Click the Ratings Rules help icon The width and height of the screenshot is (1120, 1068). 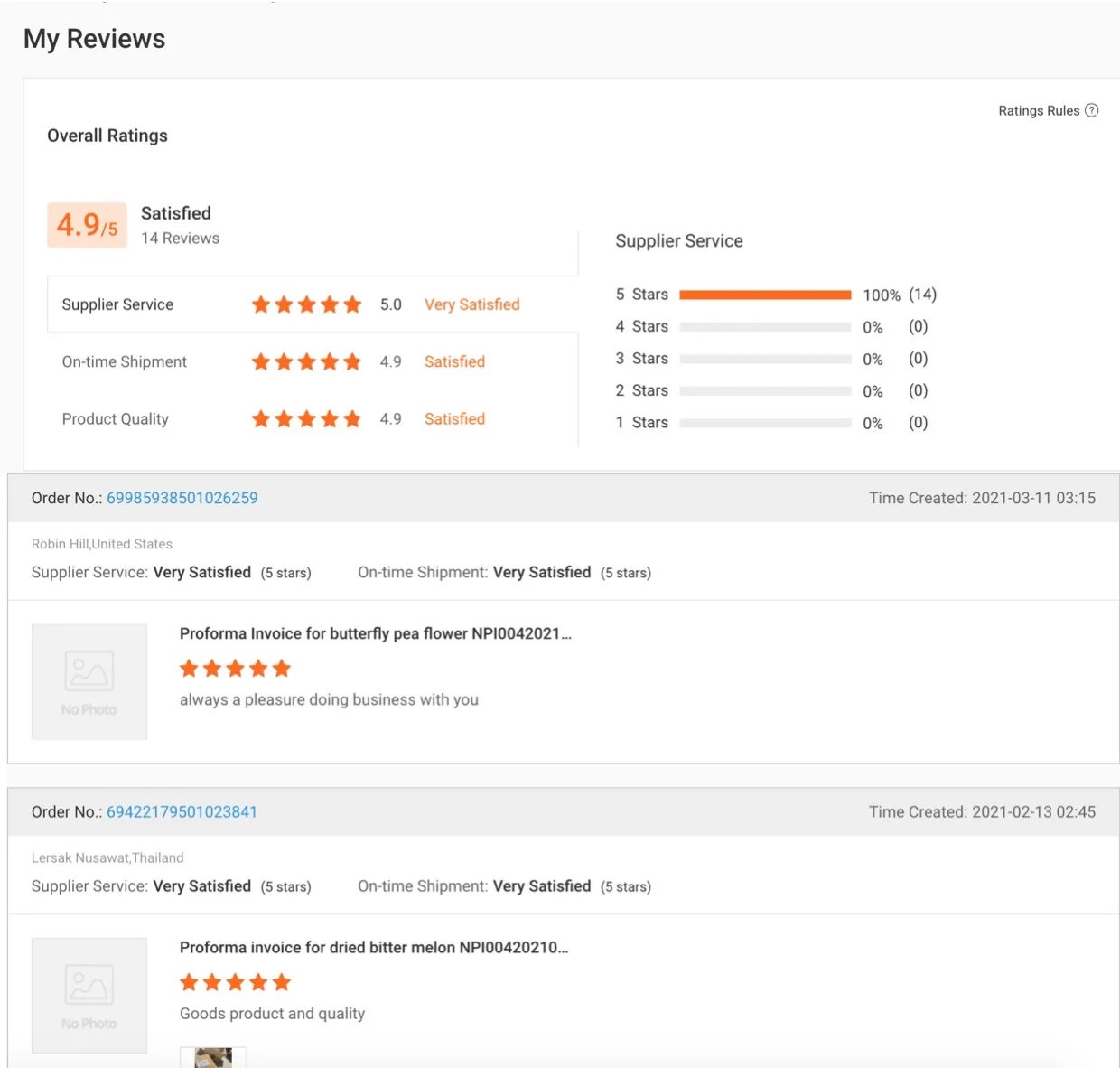pos(1091,110)
